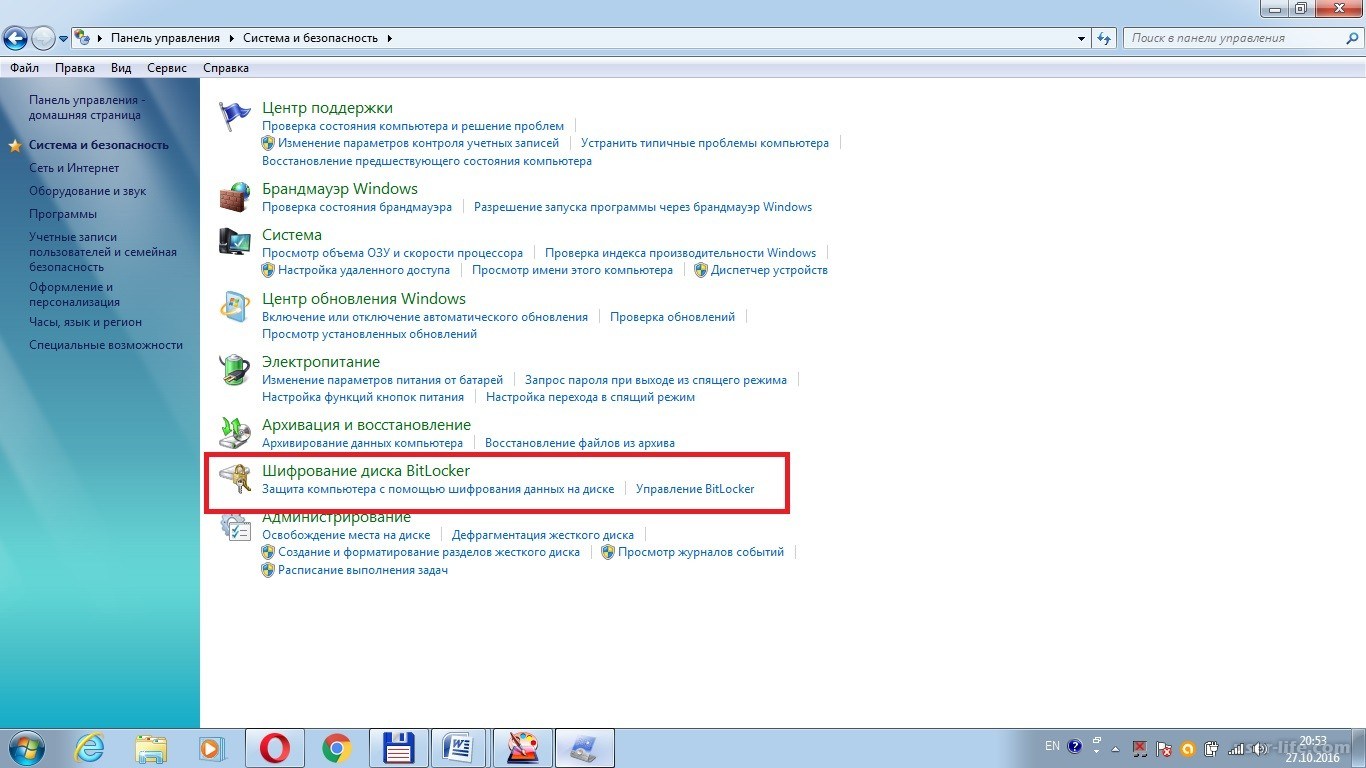Open 'Часы, язык и регион' sidebar link
1366x768 pixels.
point(86,322)
